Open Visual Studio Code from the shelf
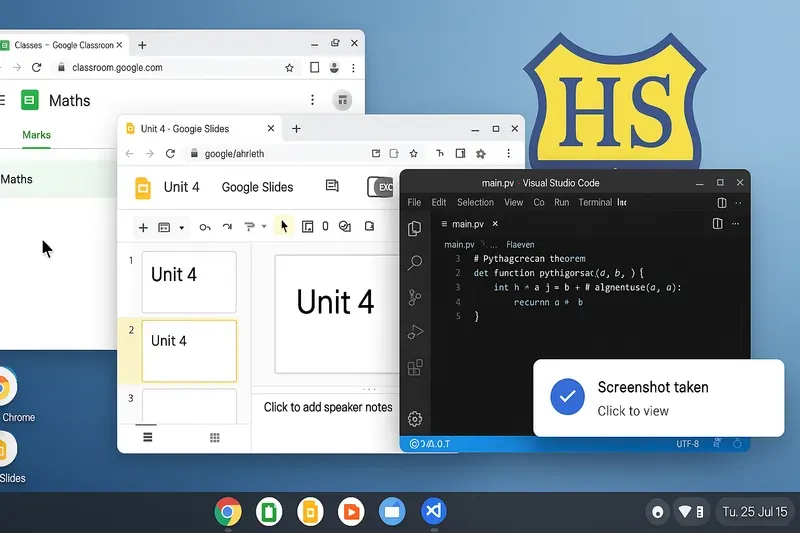800x533 pixels. (433, 512)
